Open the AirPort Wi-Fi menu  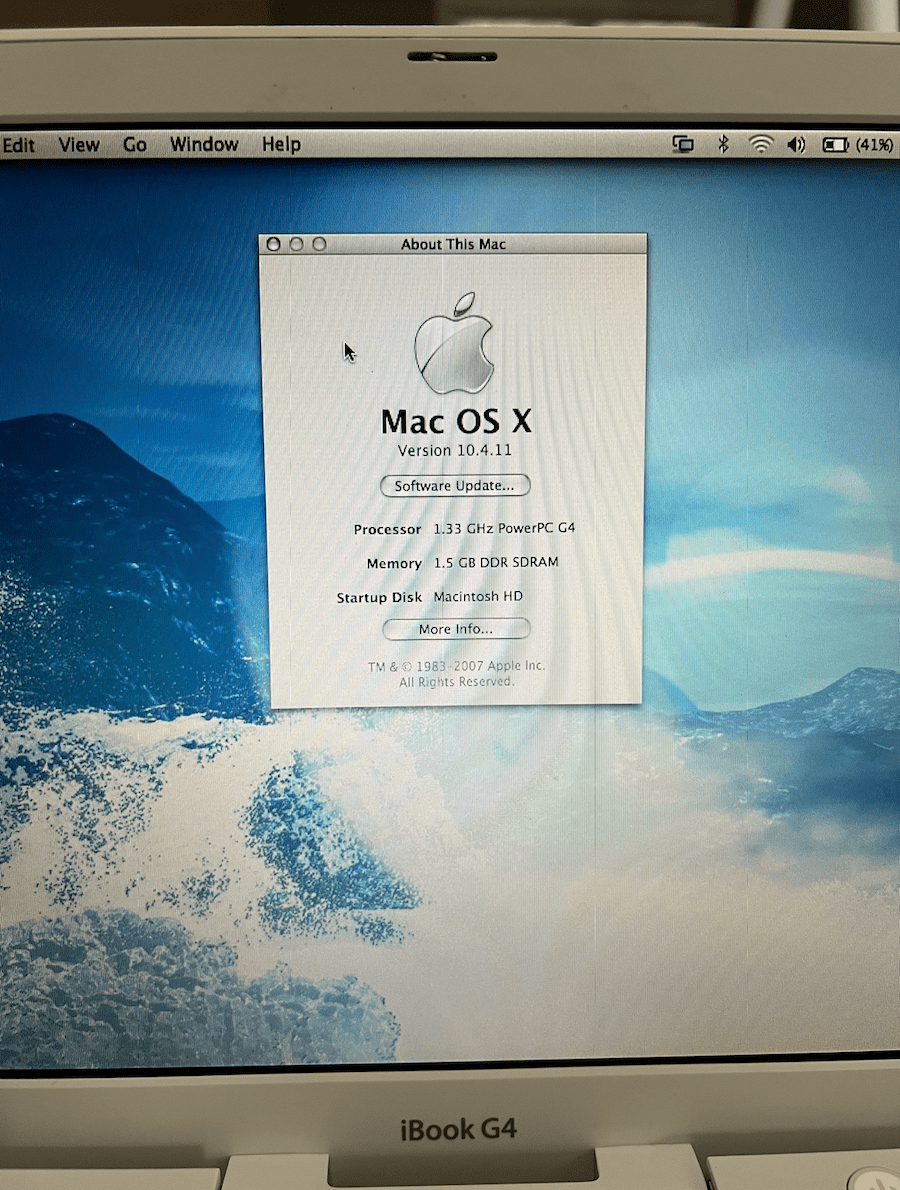pyautogui.click(x=760, y=144)
